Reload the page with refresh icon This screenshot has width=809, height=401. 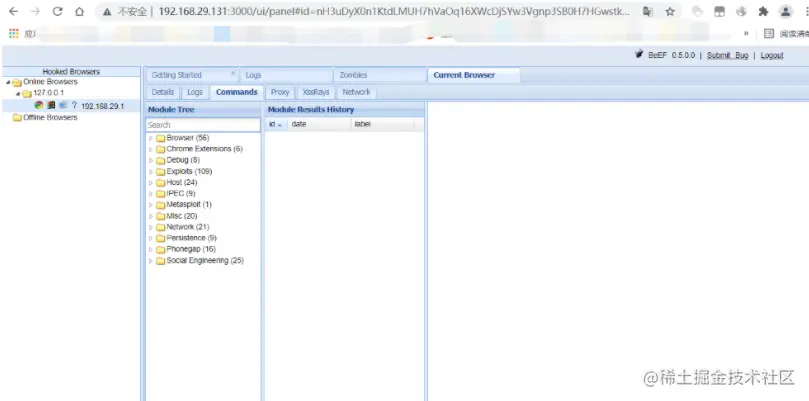coord(57,11)
